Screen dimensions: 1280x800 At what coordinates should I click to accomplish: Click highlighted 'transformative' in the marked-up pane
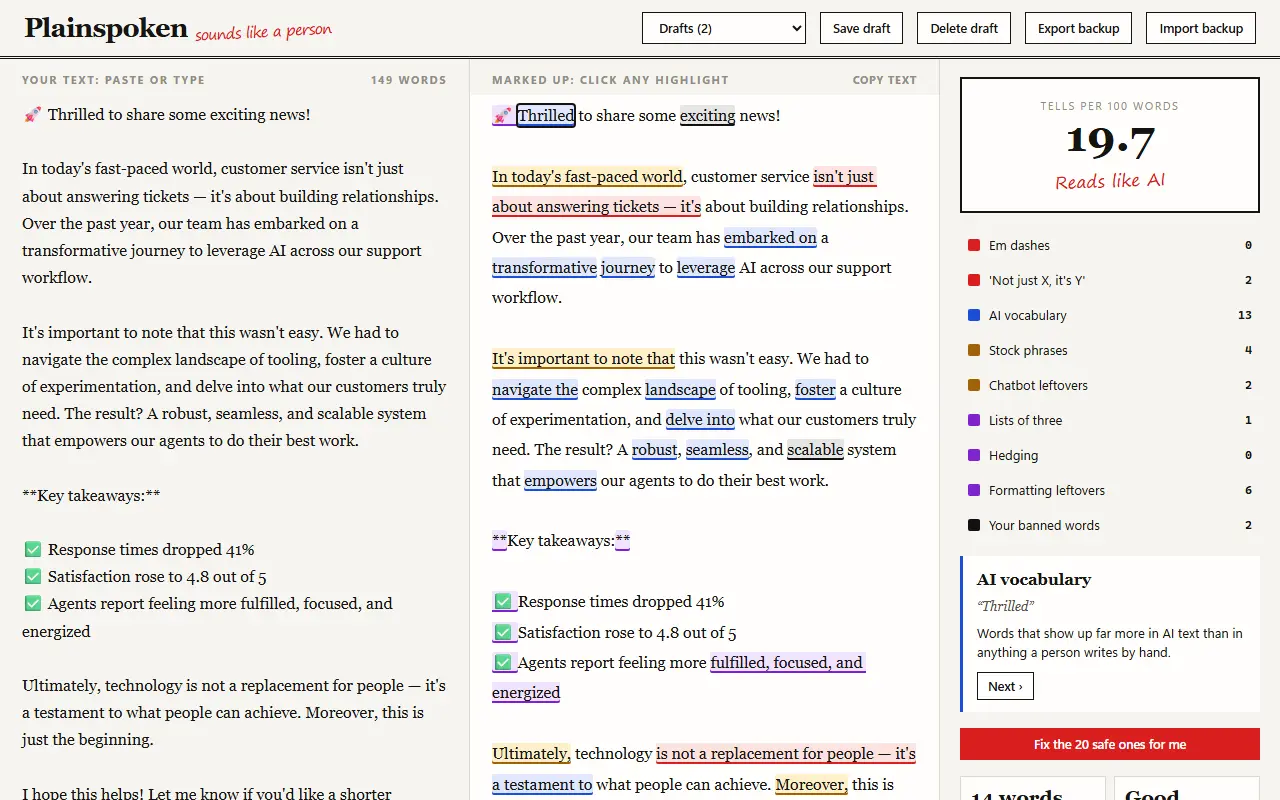544,268
